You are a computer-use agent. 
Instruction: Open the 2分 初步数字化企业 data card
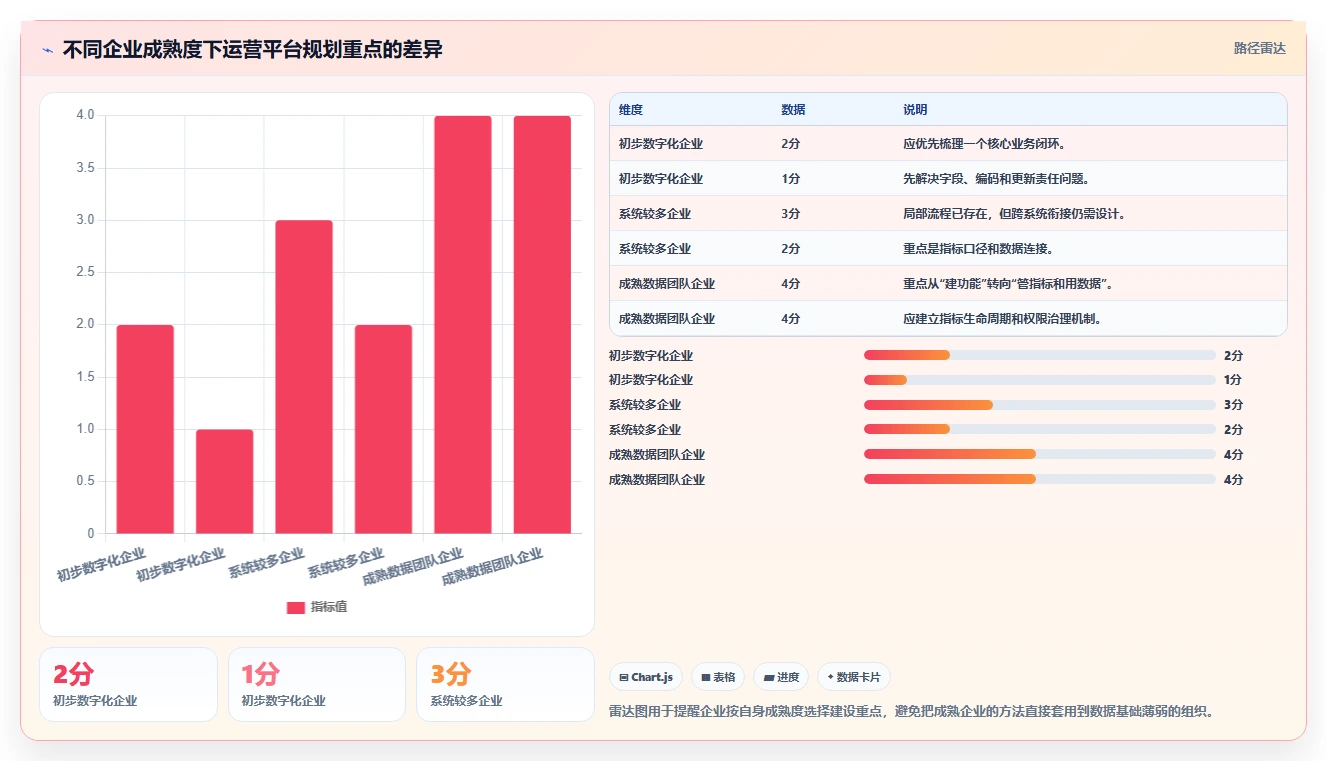(128, 684)
